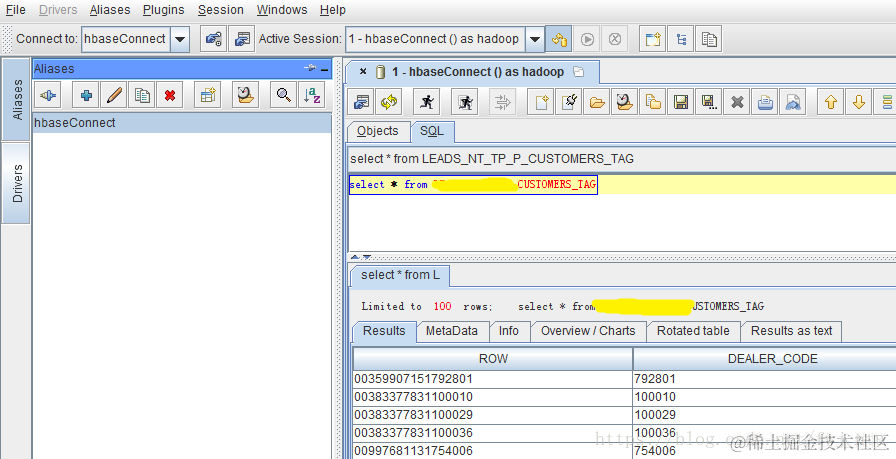Open session properties in session toolbar
The width and height of the screenshot is (896, 459).
(x=361, y=102)
